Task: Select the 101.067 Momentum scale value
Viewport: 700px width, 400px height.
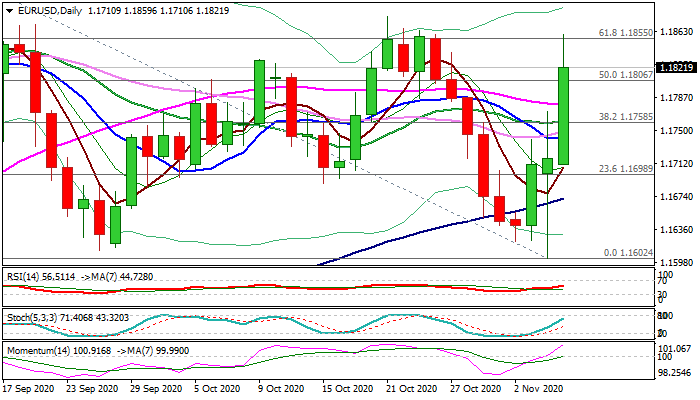Action: [677, 348]
